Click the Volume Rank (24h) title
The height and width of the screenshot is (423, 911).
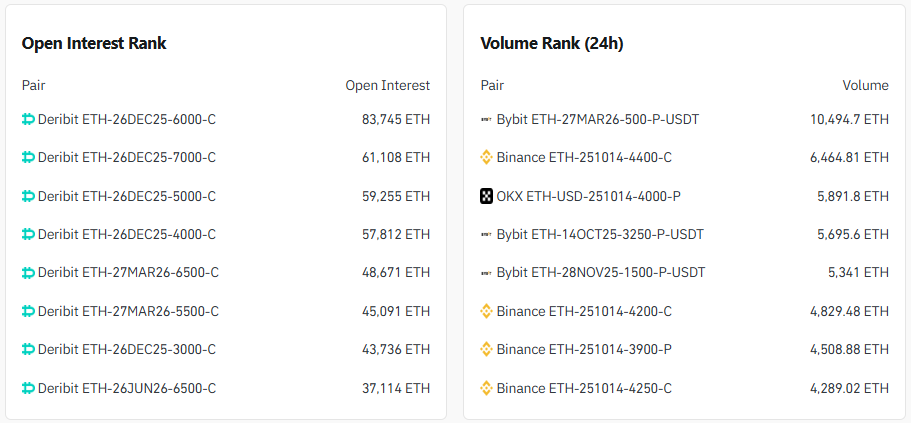[x=552, y=43]
